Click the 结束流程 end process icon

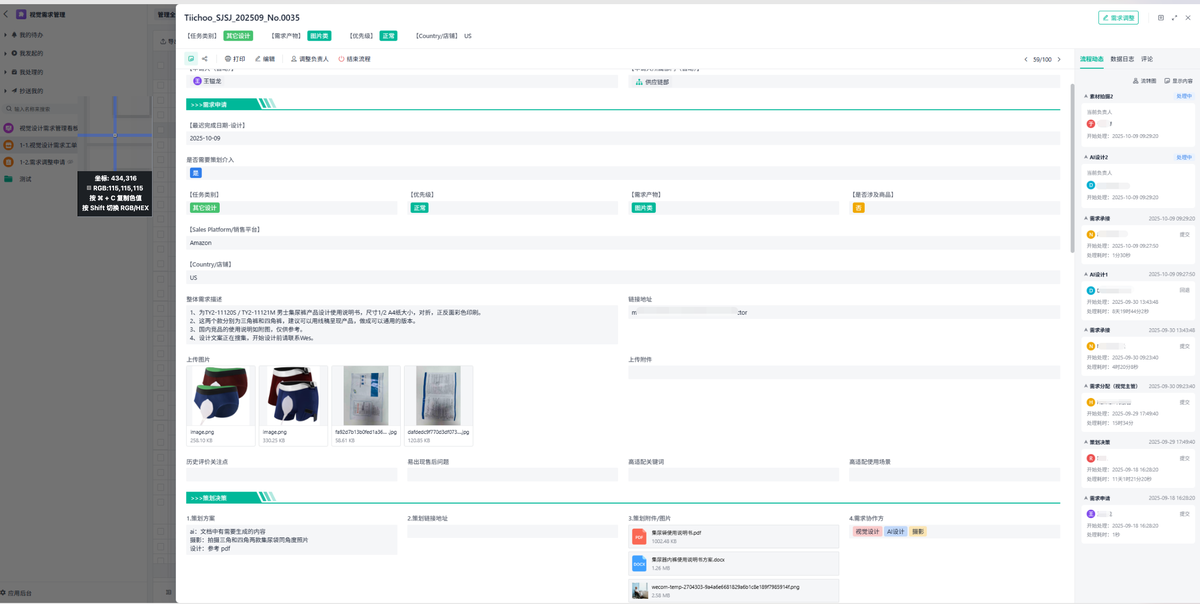point(342,59)
